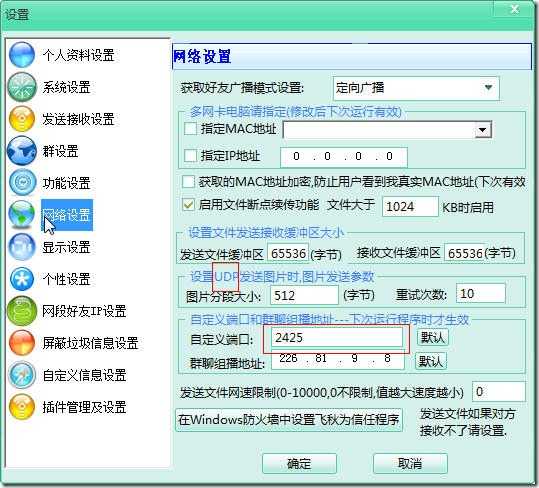
Task: Click the 发送文件网速限制 0 field
Action: click(499, 391)
